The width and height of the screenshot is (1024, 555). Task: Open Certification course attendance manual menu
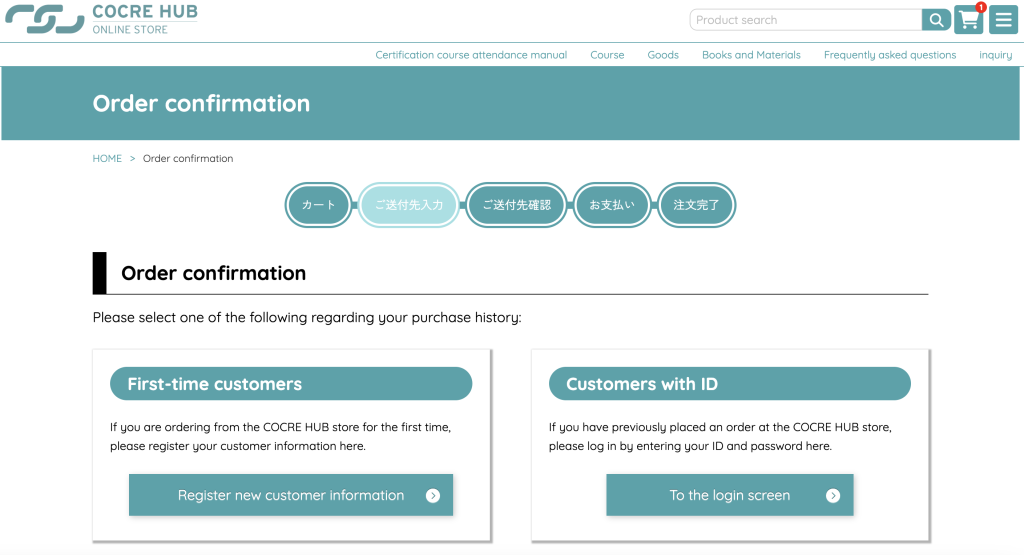(x=471, y=55)
